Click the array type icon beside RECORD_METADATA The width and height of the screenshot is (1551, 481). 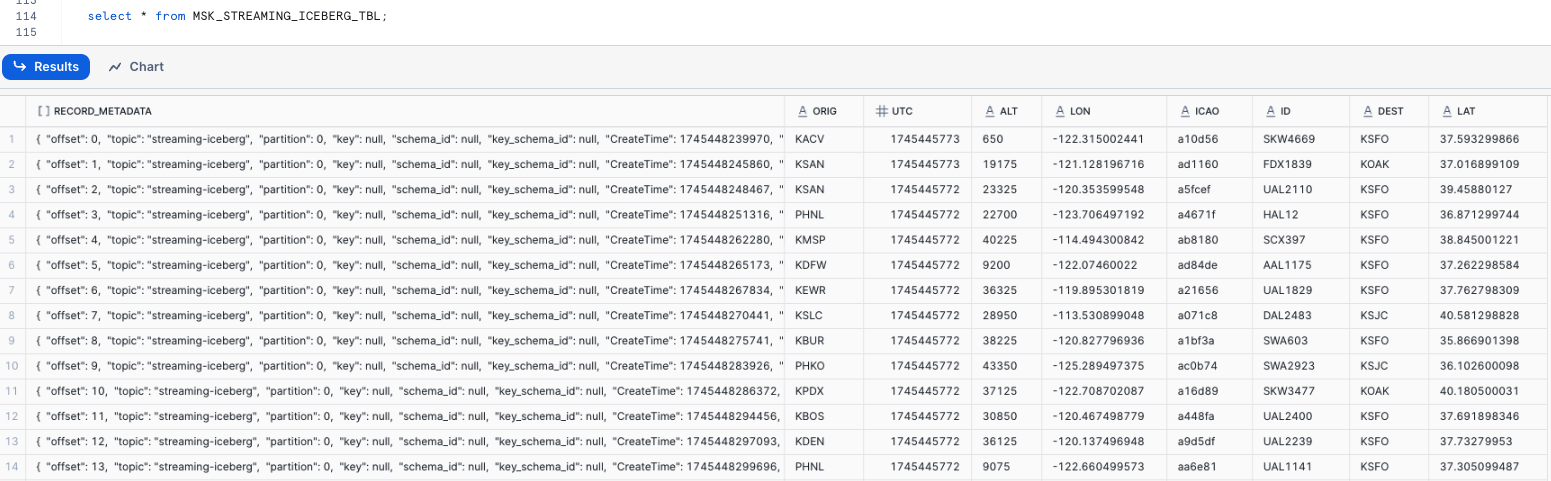[43, 111]
